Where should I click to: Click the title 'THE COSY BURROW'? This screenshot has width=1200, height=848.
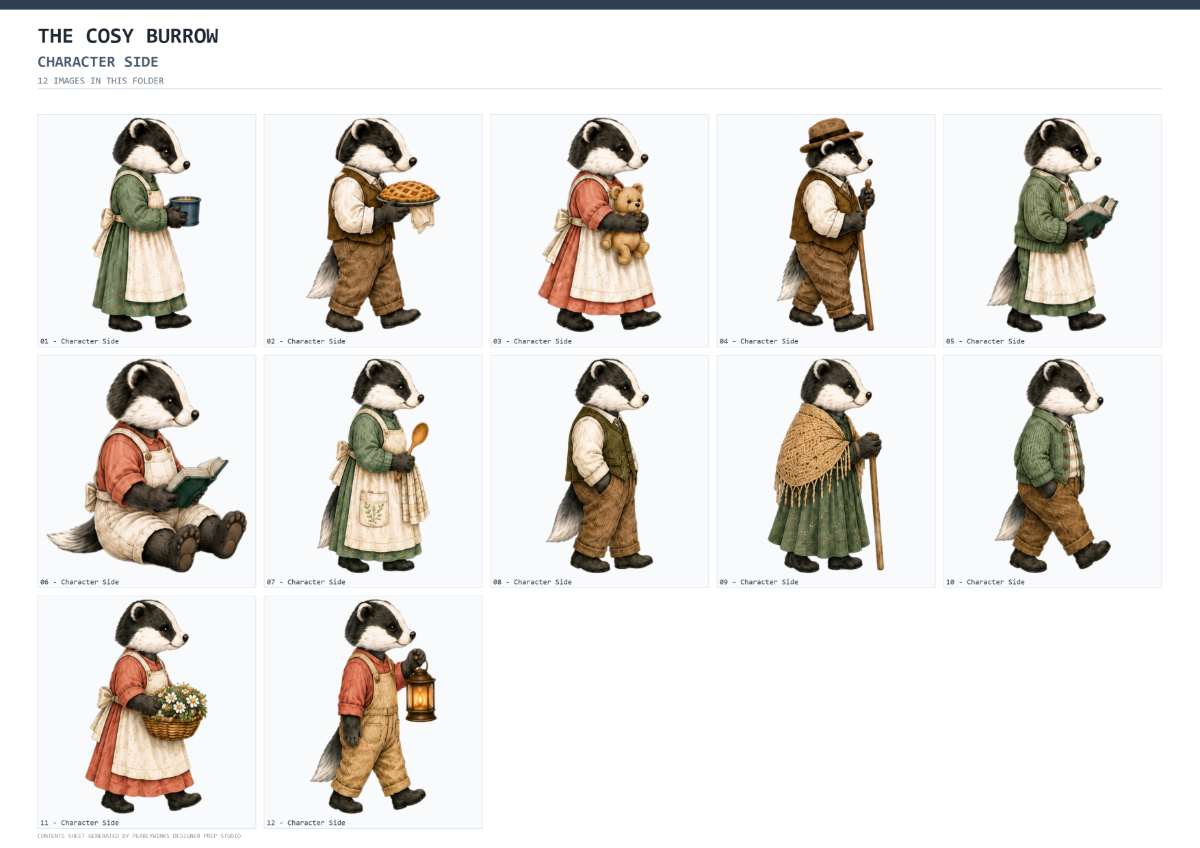(x=128, y=36)
